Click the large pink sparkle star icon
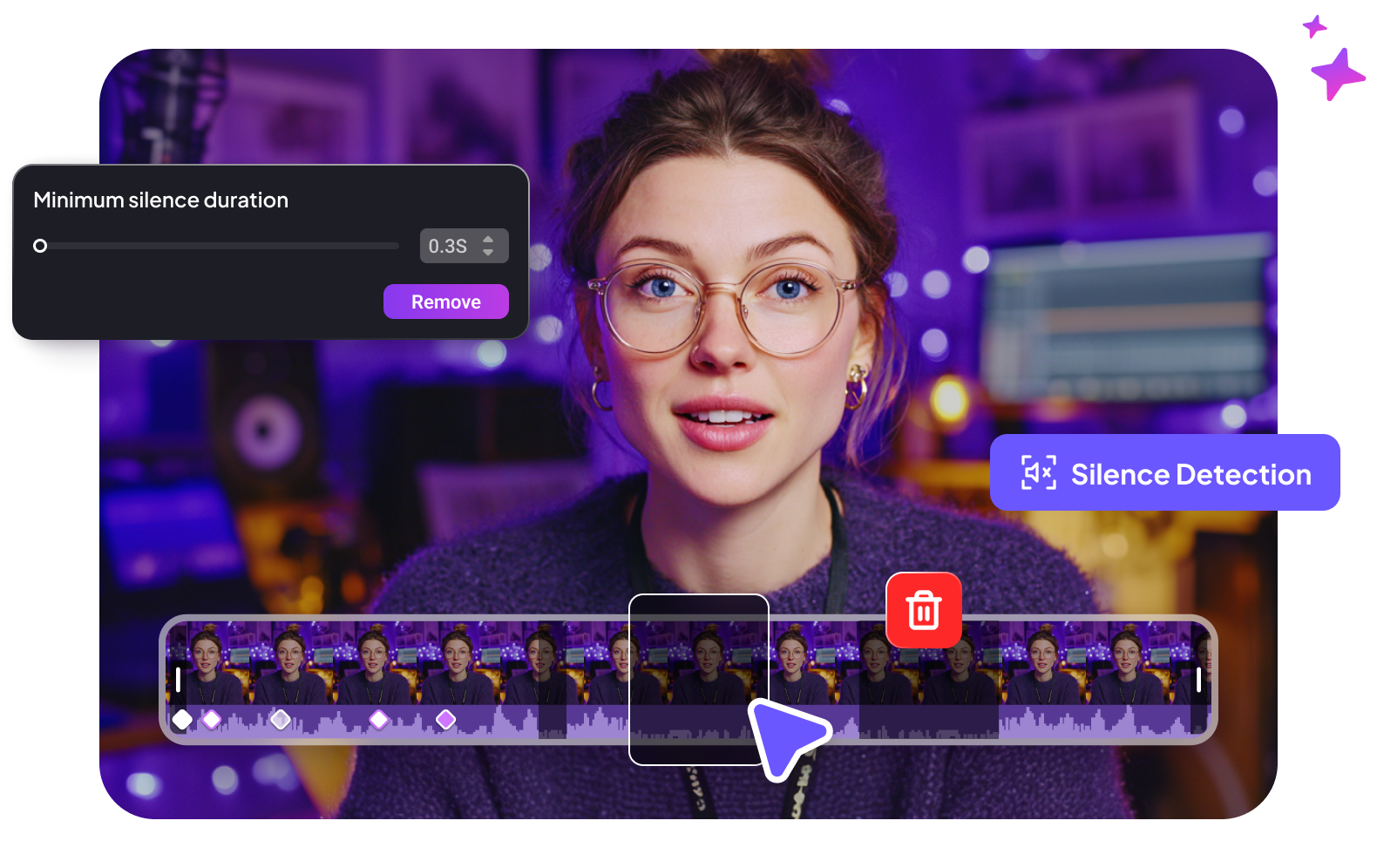The image size is (1377, 868). tap(1337, 75)
